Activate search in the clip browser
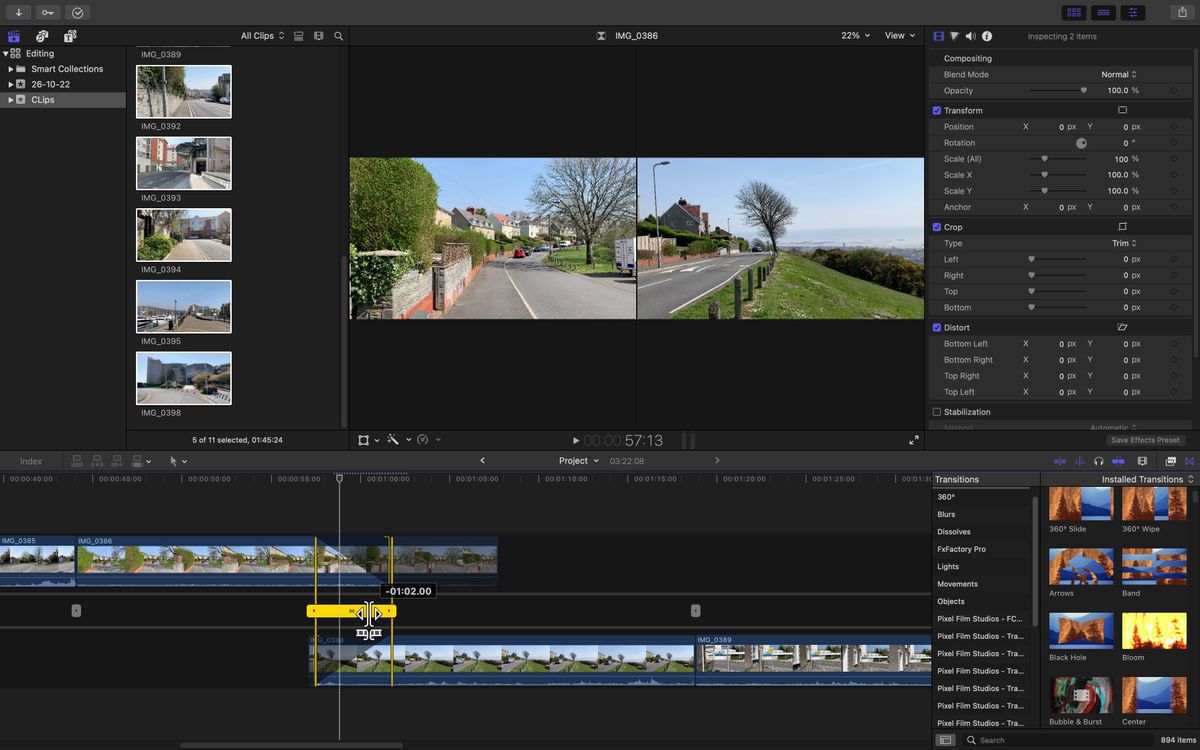 339,35
